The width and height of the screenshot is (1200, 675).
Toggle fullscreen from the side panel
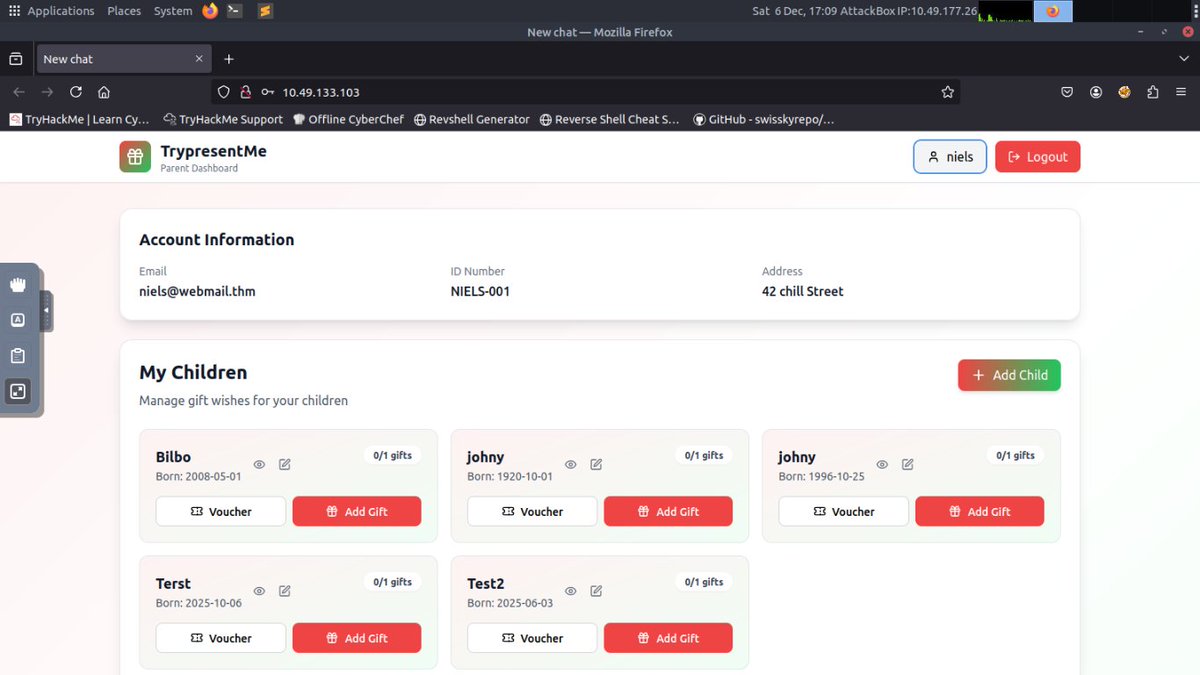pyautogui.click(x=17, y=391)
